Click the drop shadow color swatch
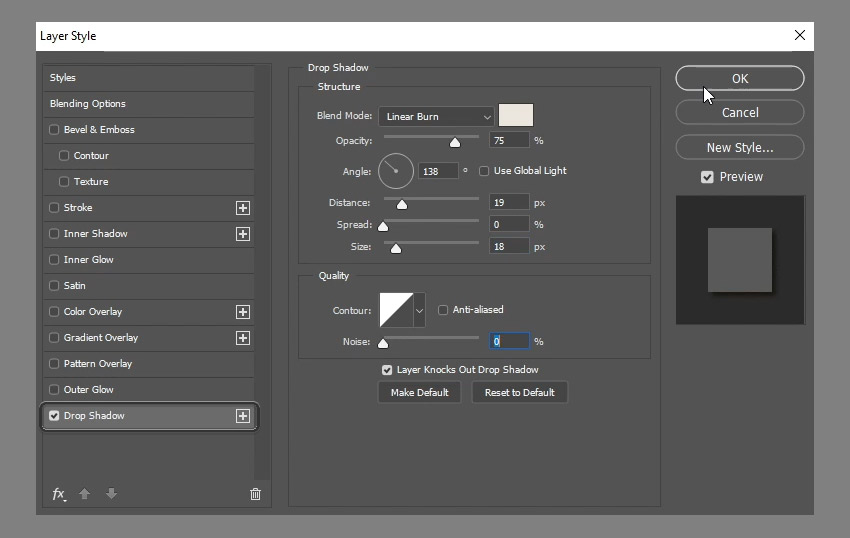Image resolution: width=850 pixels, height=538 pixels. pyautogui.click(x=516, y=115)
